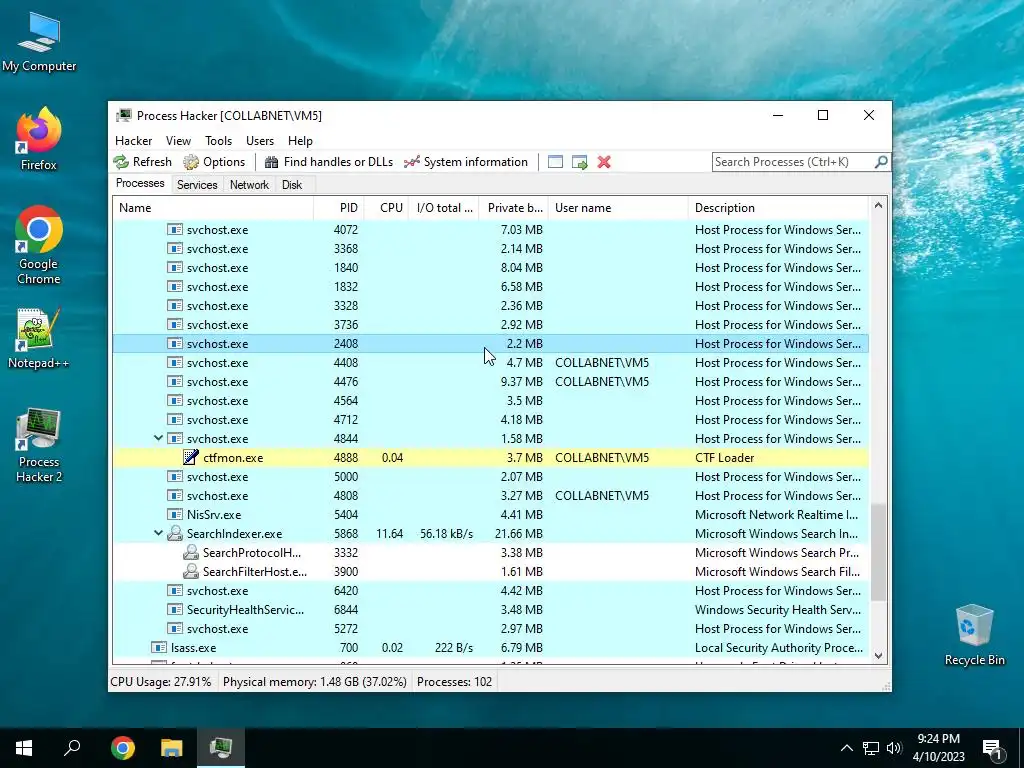Open the Users menu

(x=260, y=140)
